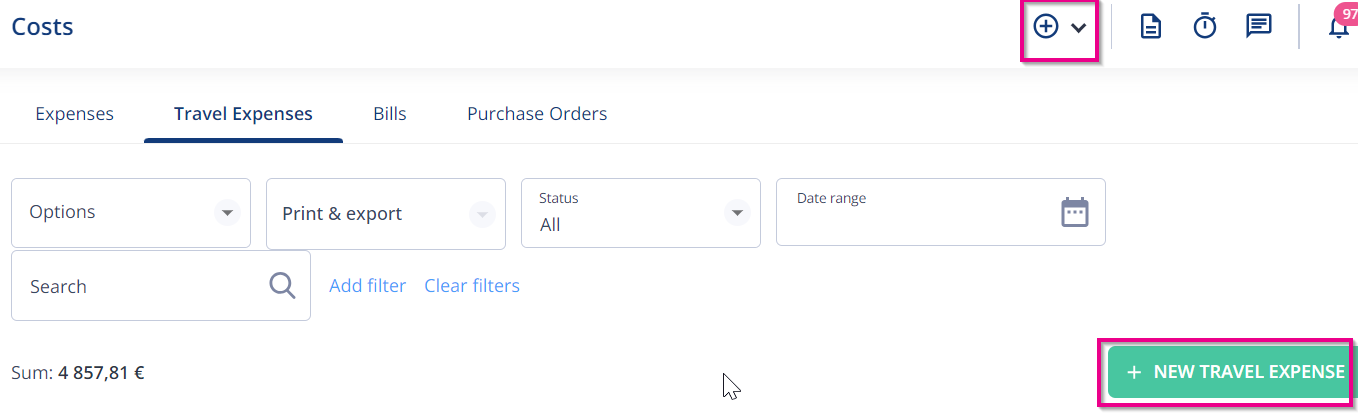
Task: Open the Status filter dropdown
Action: [641, 213]
